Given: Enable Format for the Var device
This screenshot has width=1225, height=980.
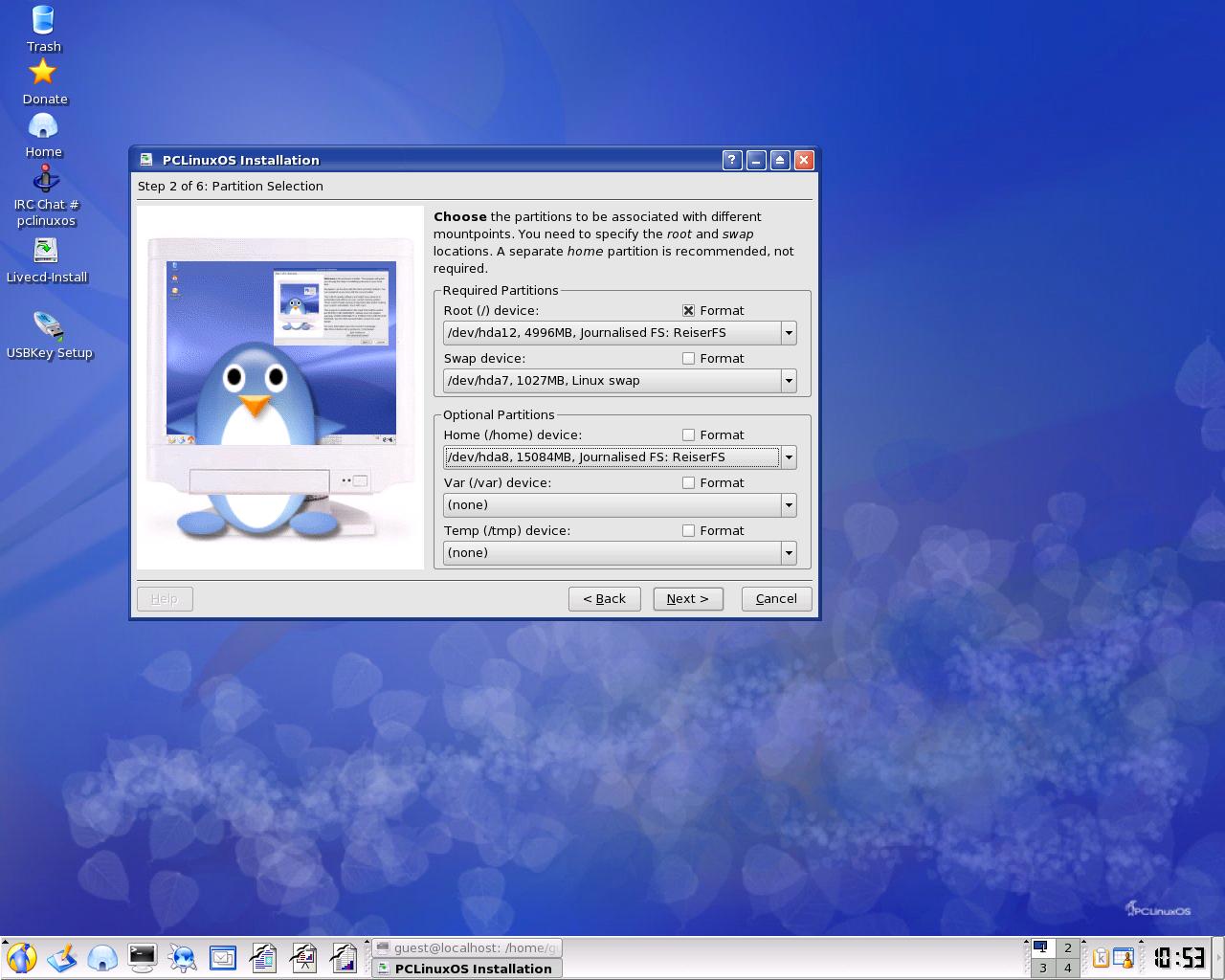Looking at the screenshot, I should click(688, 482).
